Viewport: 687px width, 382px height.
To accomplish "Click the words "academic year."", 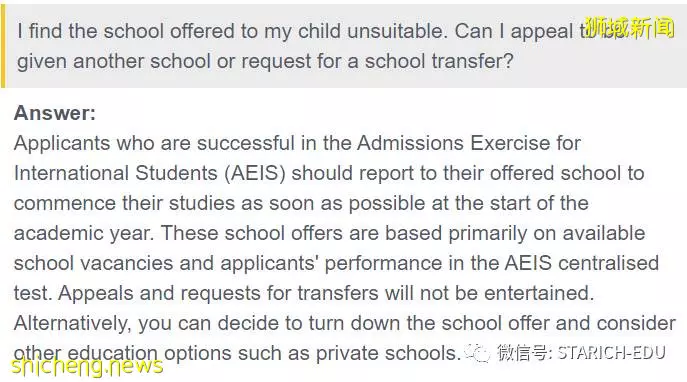I will (84, 233).
